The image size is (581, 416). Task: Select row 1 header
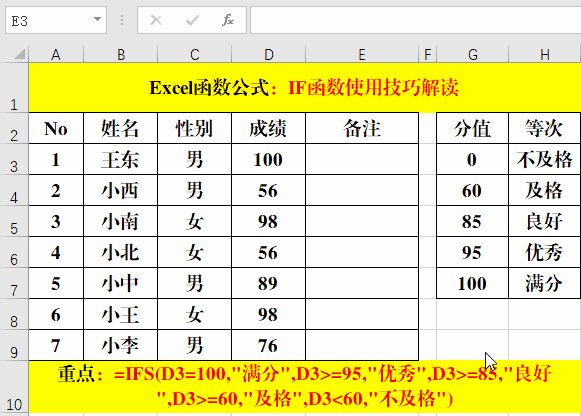click(14, 88)
